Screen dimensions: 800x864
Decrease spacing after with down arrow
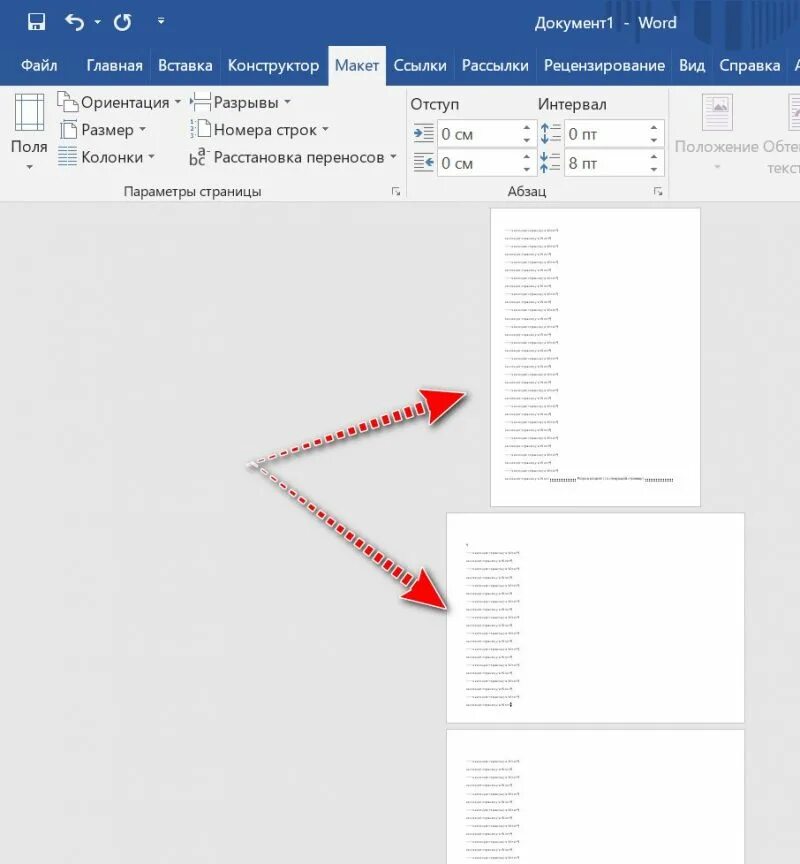[x=653, y=170]
